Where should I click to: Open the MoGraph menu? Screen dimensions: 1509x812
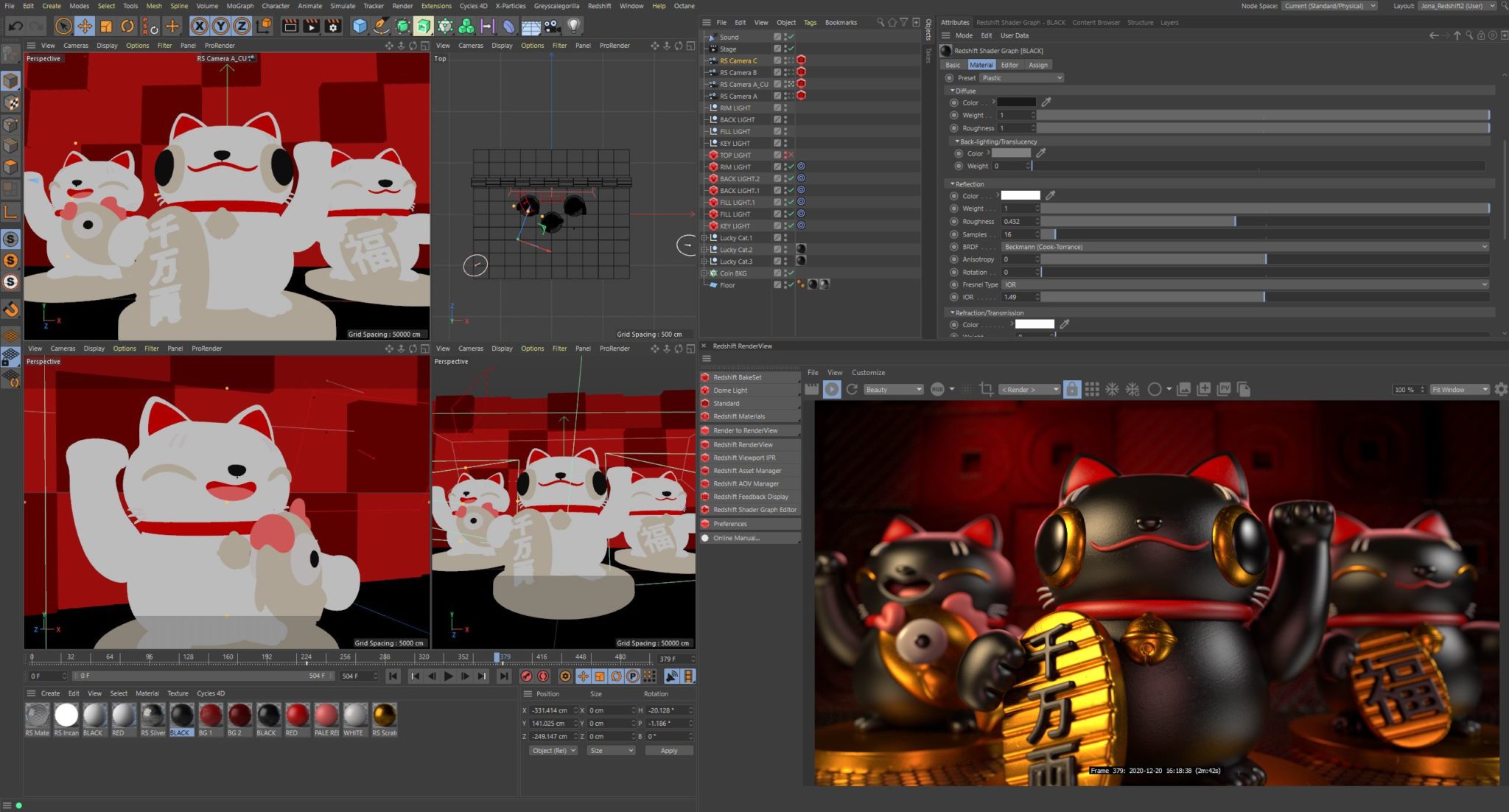[239, 6]
